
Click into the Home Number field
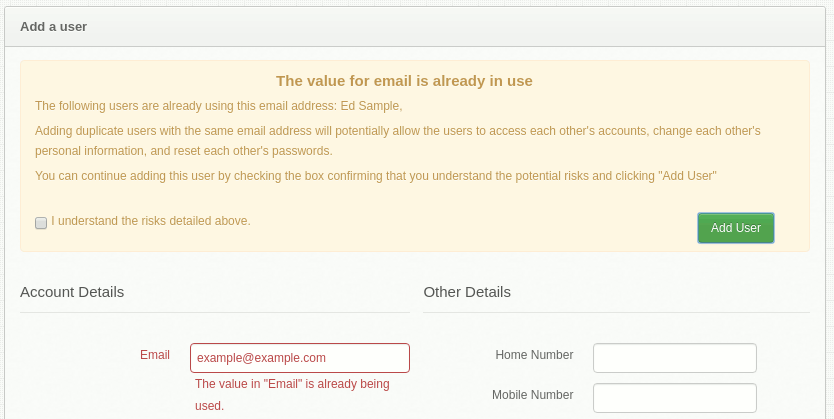tap(674, 358)
